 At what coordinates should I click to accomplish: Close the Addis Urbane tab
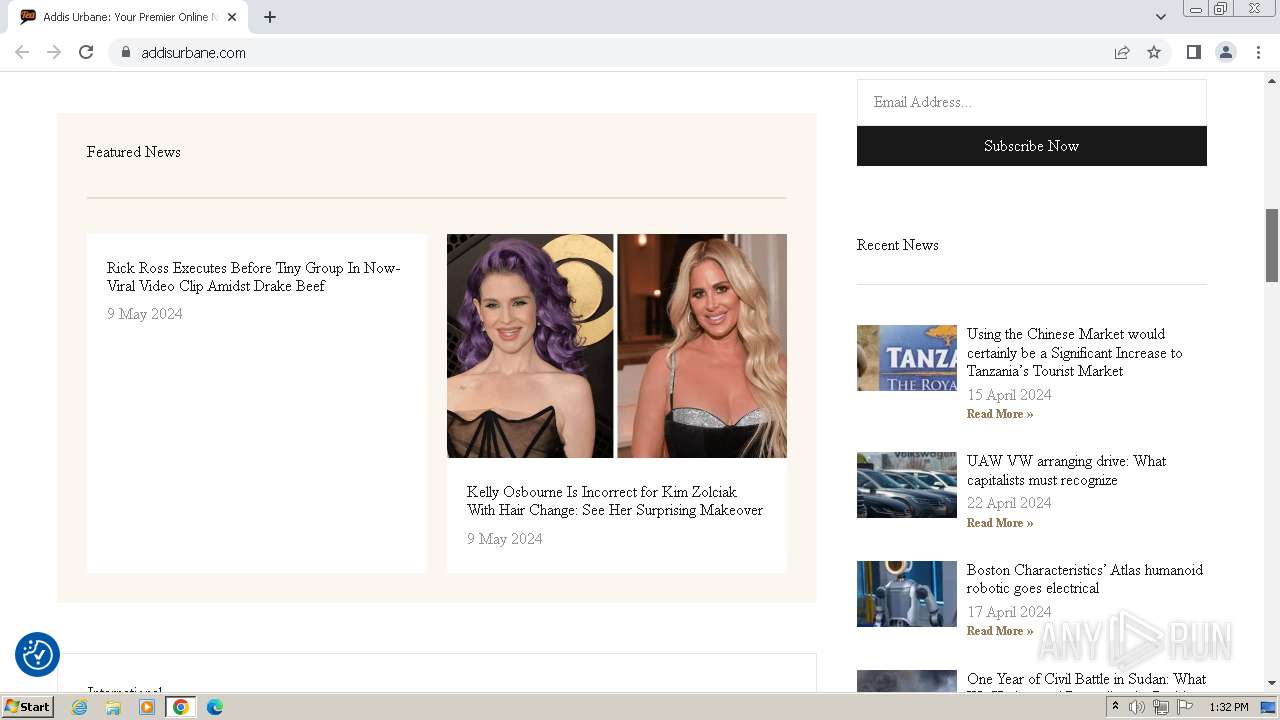tap(232, 17)
